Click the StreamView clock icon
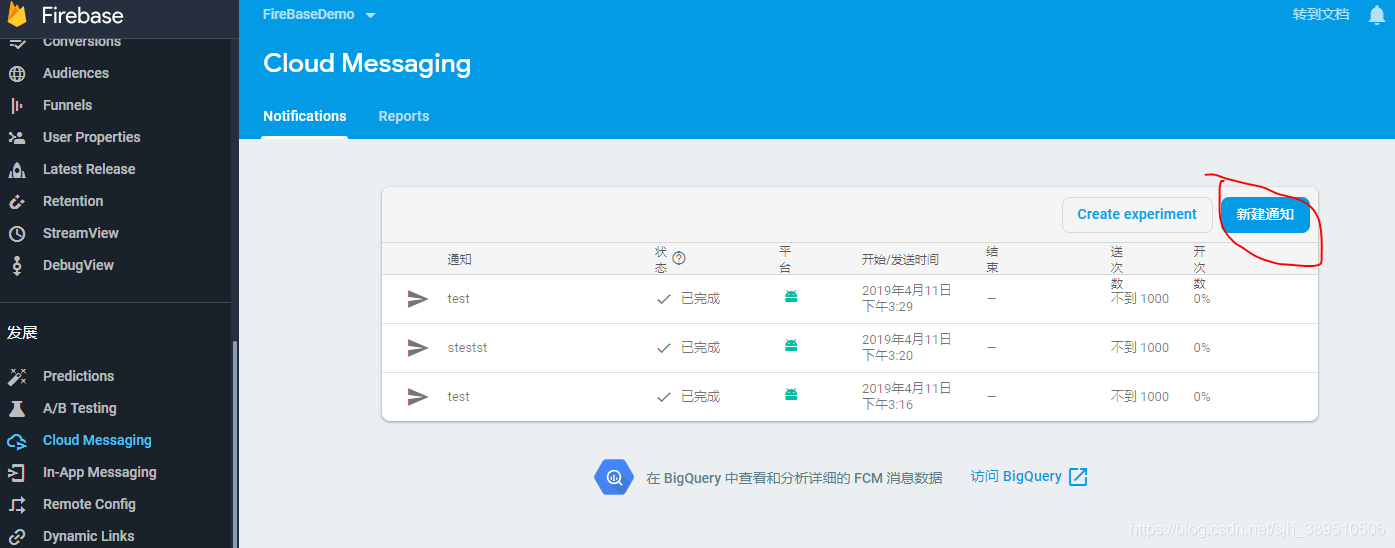The image size is (1395, 548). pyautogui.click(x=17, y=233)
